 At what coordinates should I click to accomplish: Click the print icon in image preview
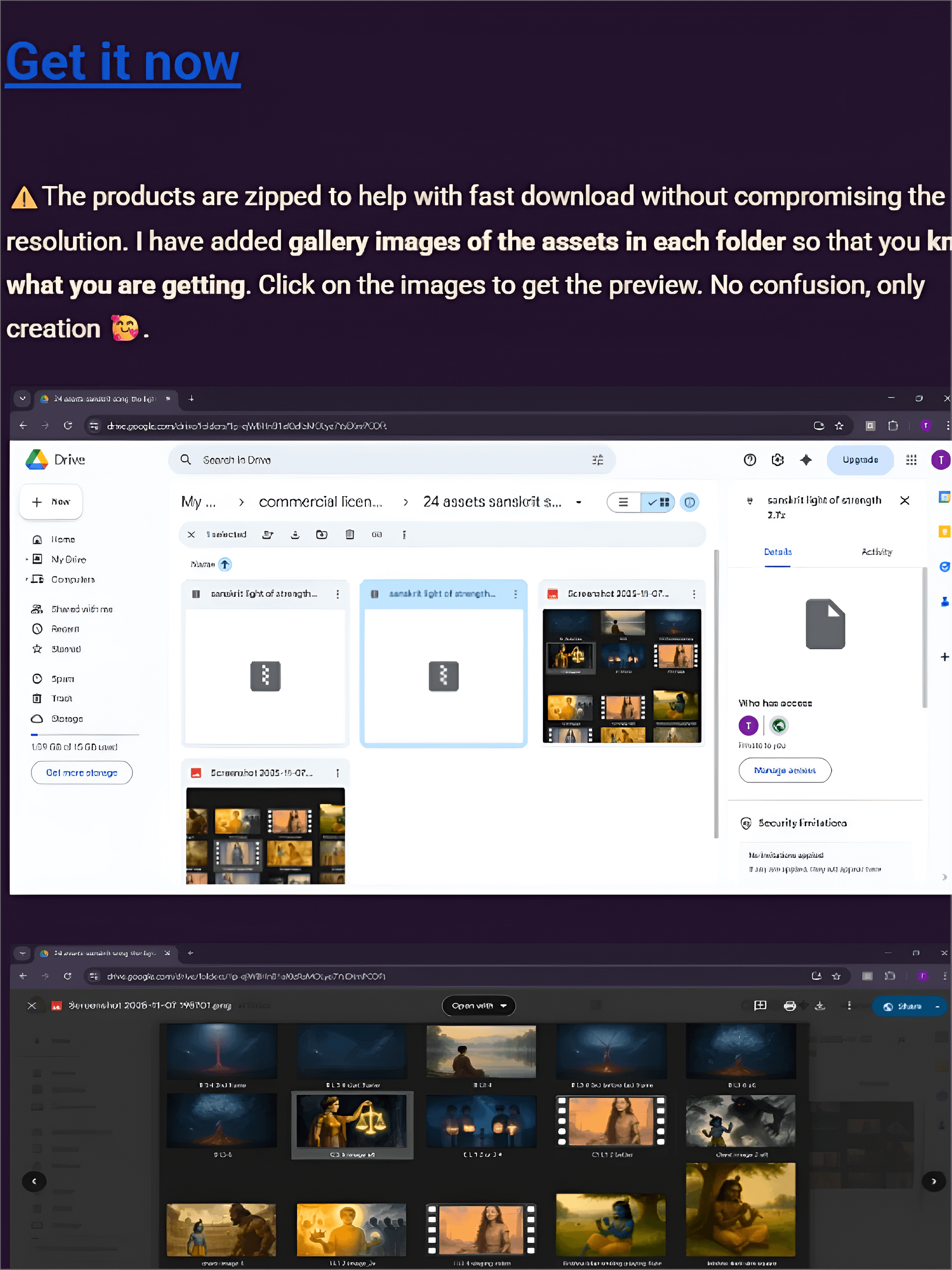click(789, 1006)
